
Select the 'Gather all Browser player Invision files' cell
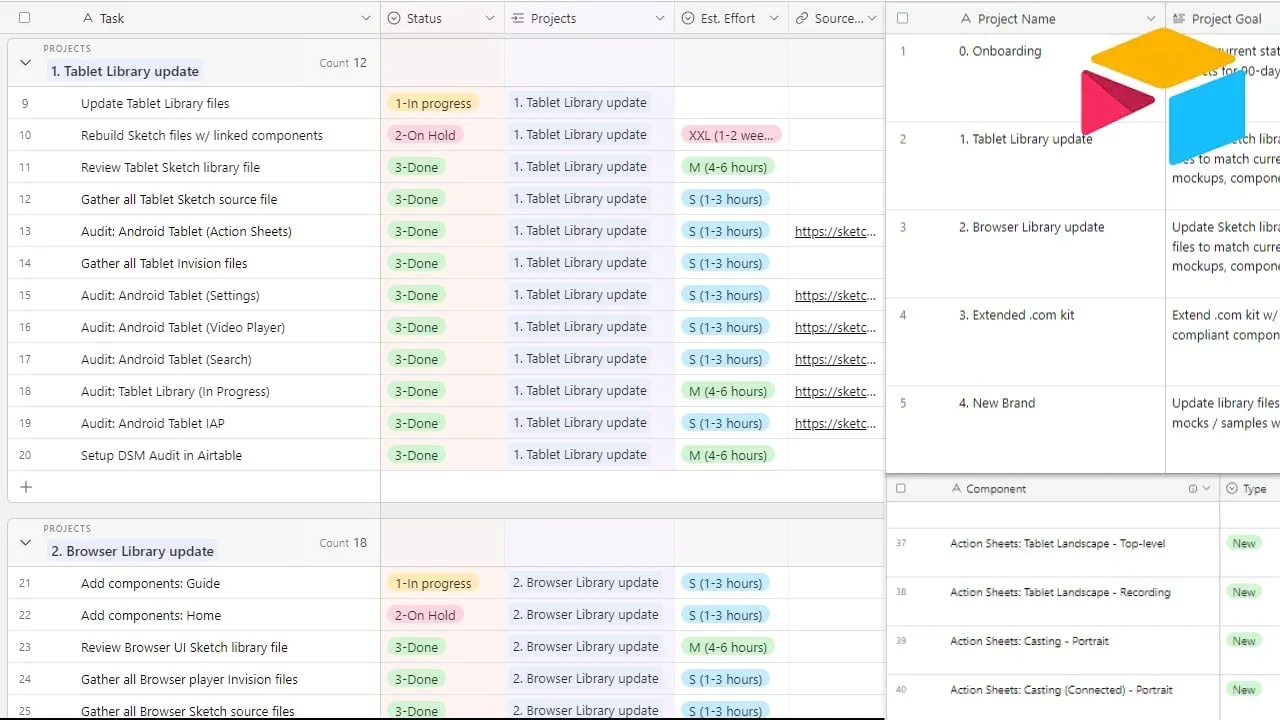pyautogui.click(x=194, y=679)
